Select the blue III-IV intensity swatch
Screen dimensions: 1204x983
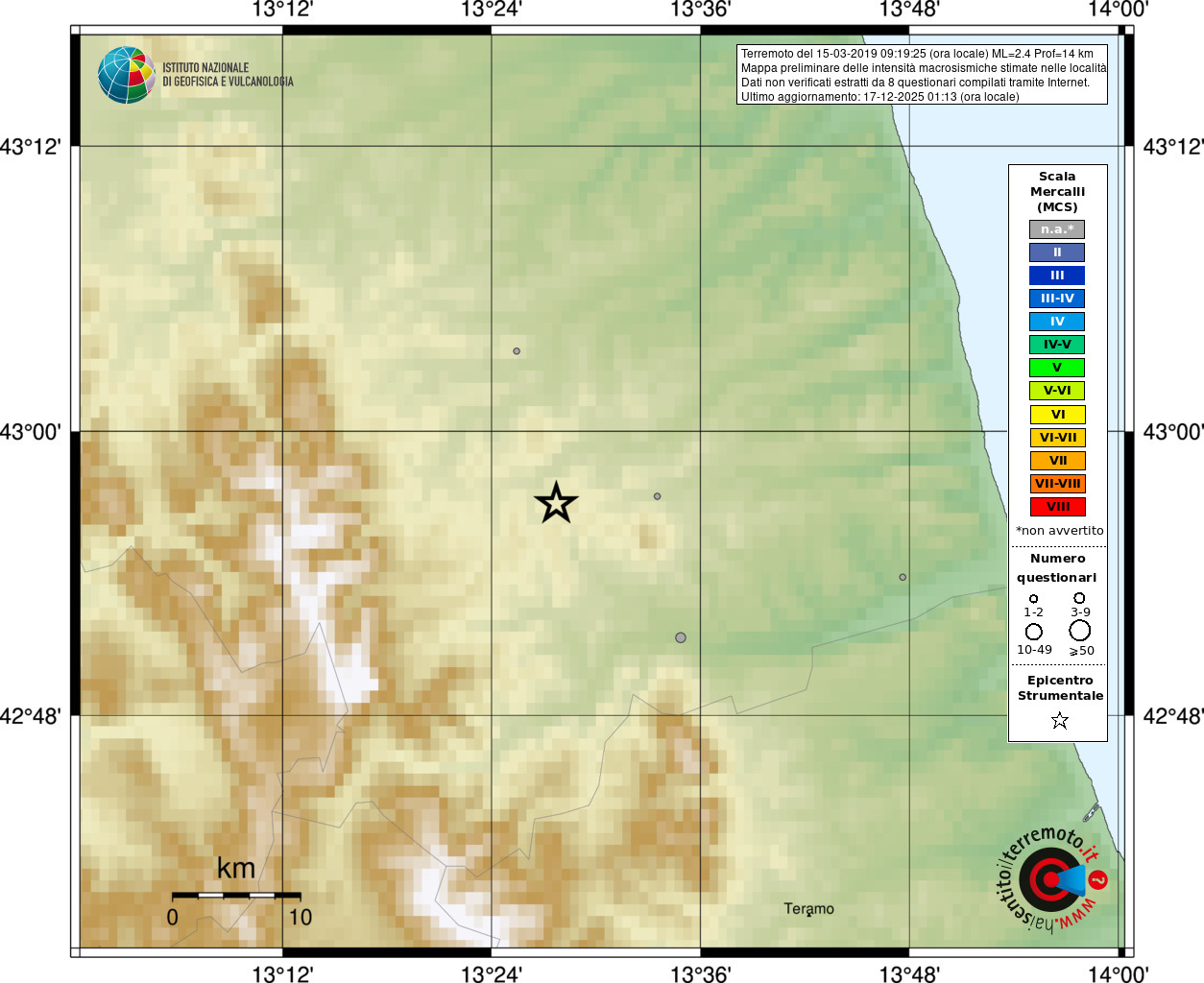coord(1057,299)
